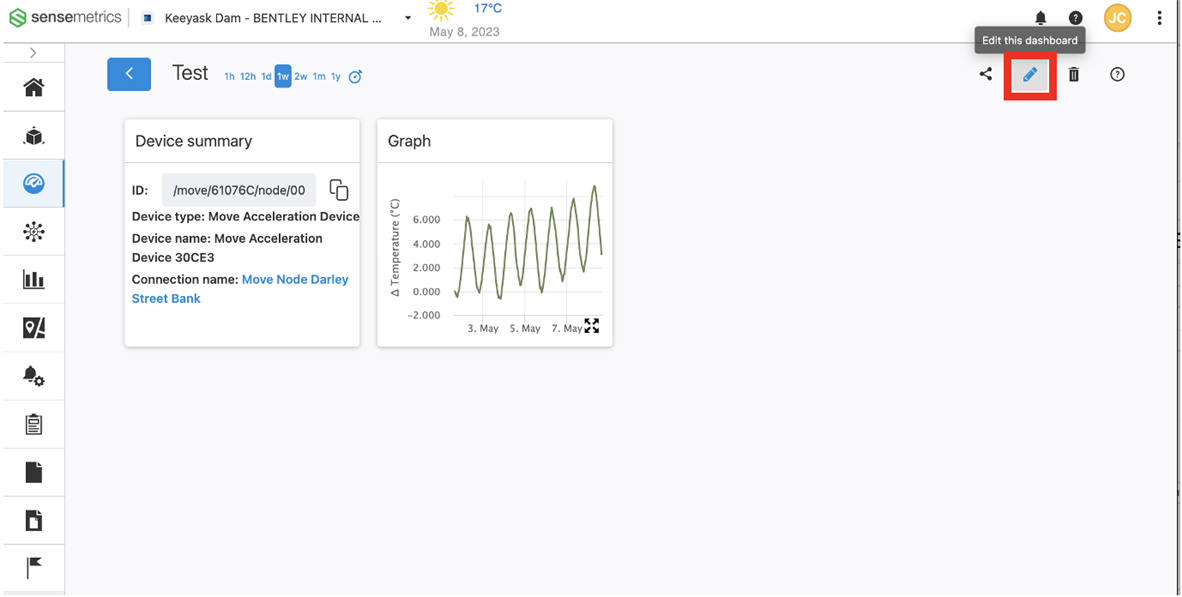The width and height of the screenshot is (1182, 597).
Task: Expand the collapsed sidebar with the chevron
Action: coord(33,52)
